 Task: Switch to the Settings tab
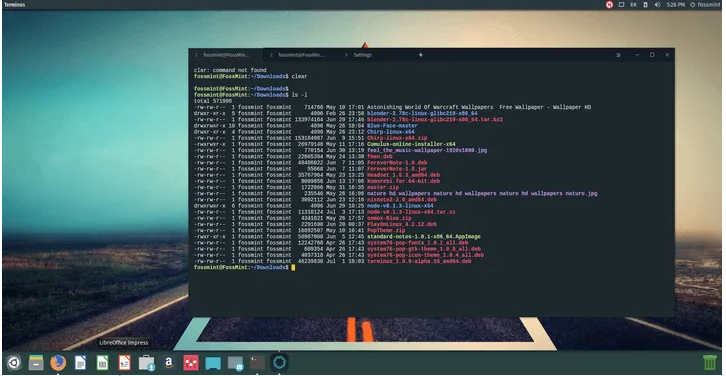pos(363,55)
